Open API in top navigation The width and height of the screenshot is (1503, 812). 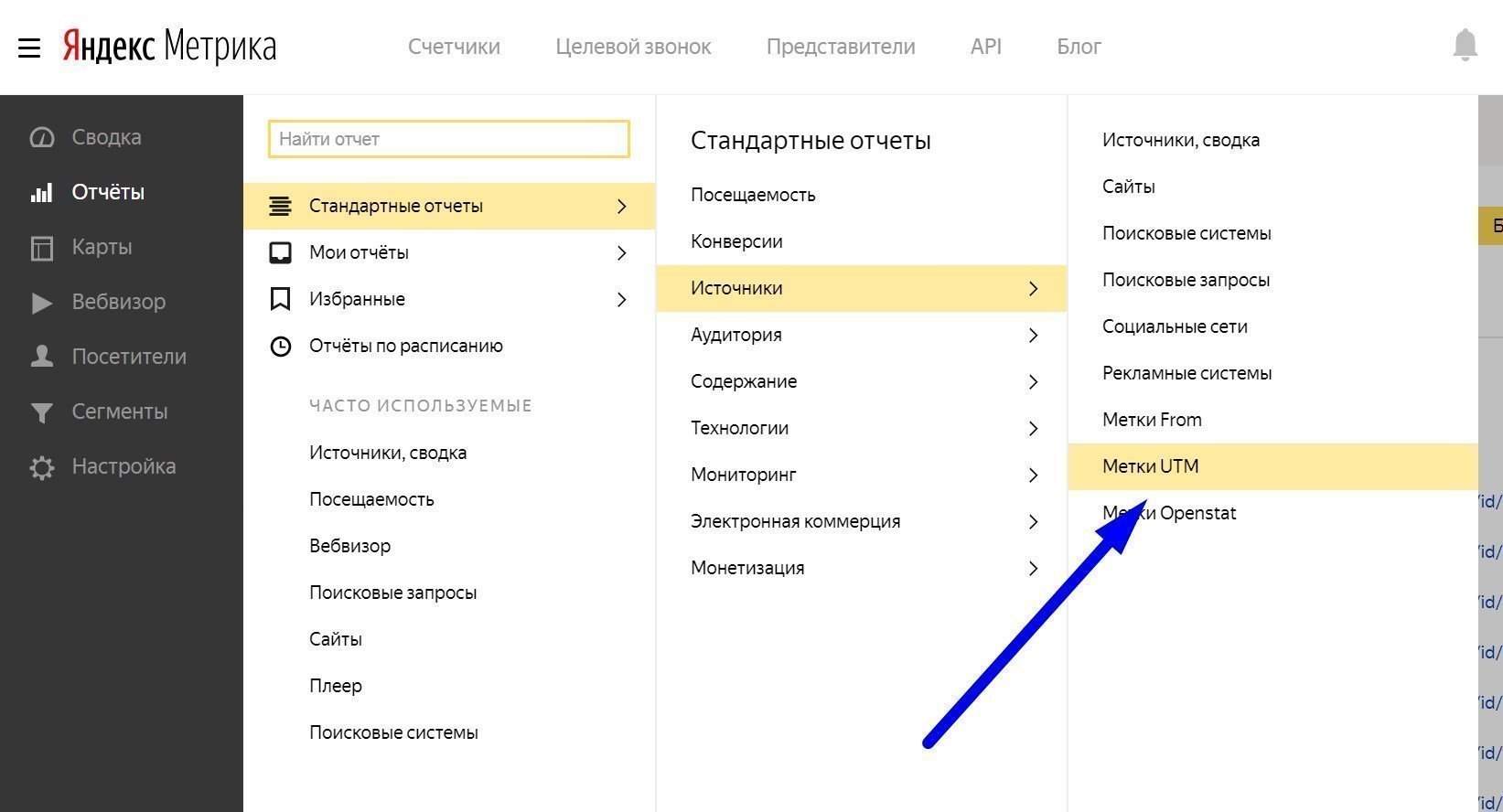click(x=986, y=47)
